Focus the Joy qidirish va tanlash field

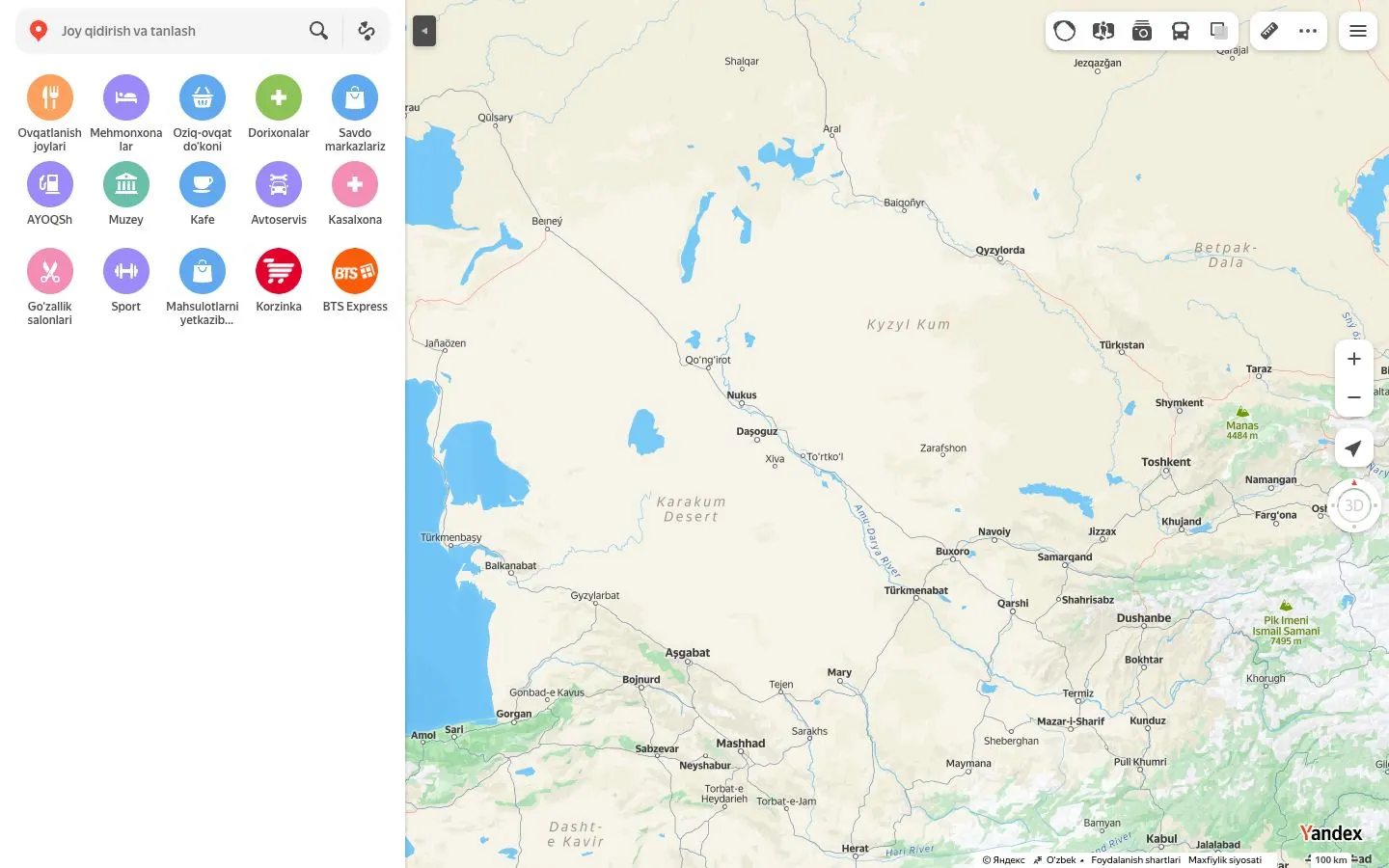(x=178, y=31)
